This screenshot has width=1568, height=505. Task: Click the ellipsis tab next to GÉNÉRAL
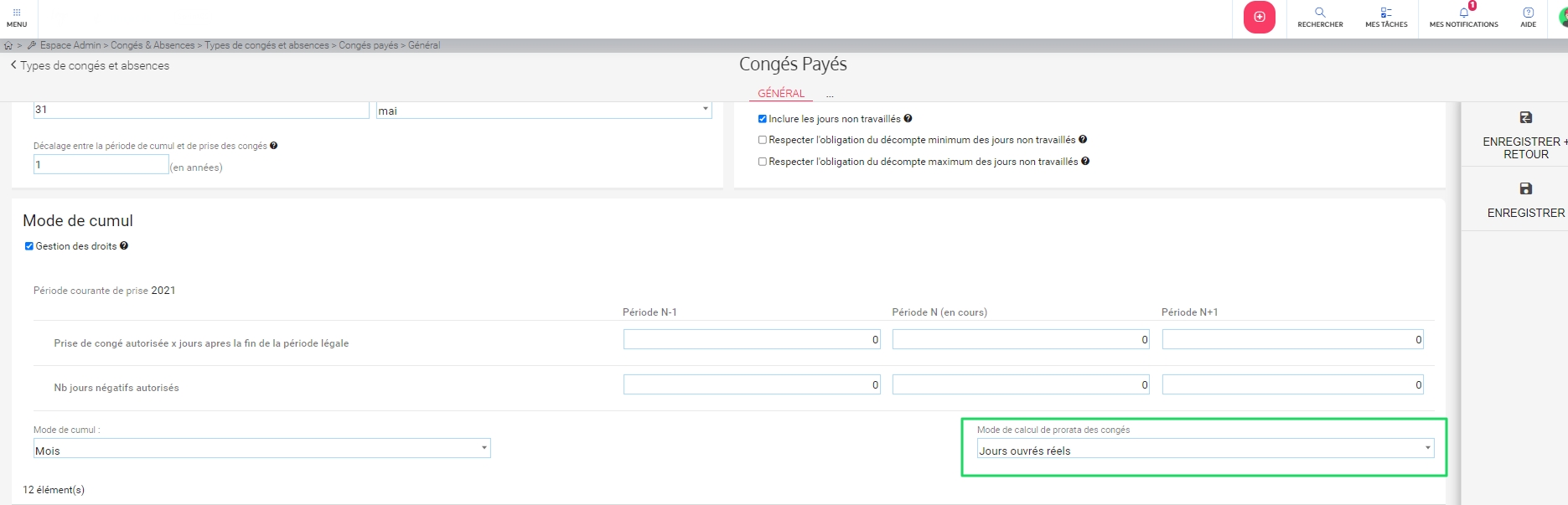coord(830,95)
